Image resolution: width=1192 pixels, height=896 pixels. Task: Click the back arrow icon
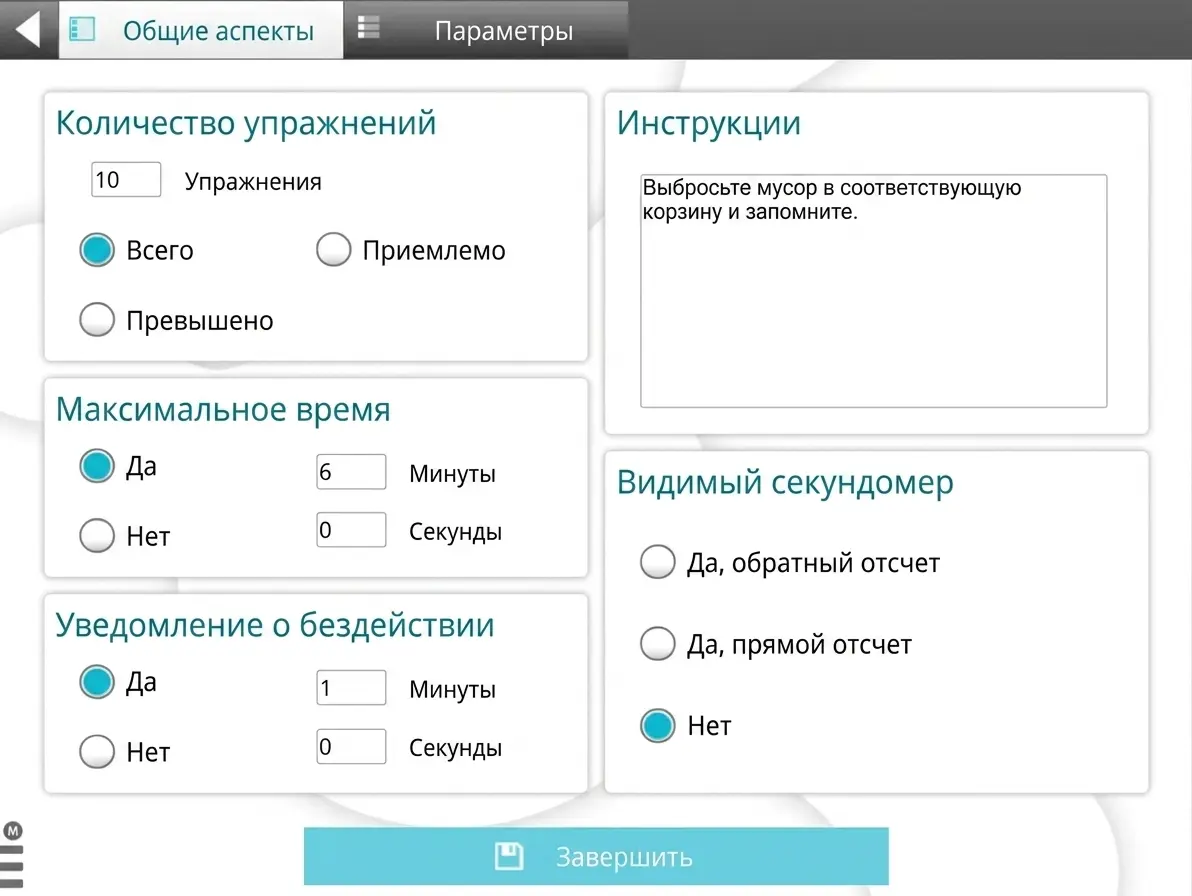click(x=28, y=30)
